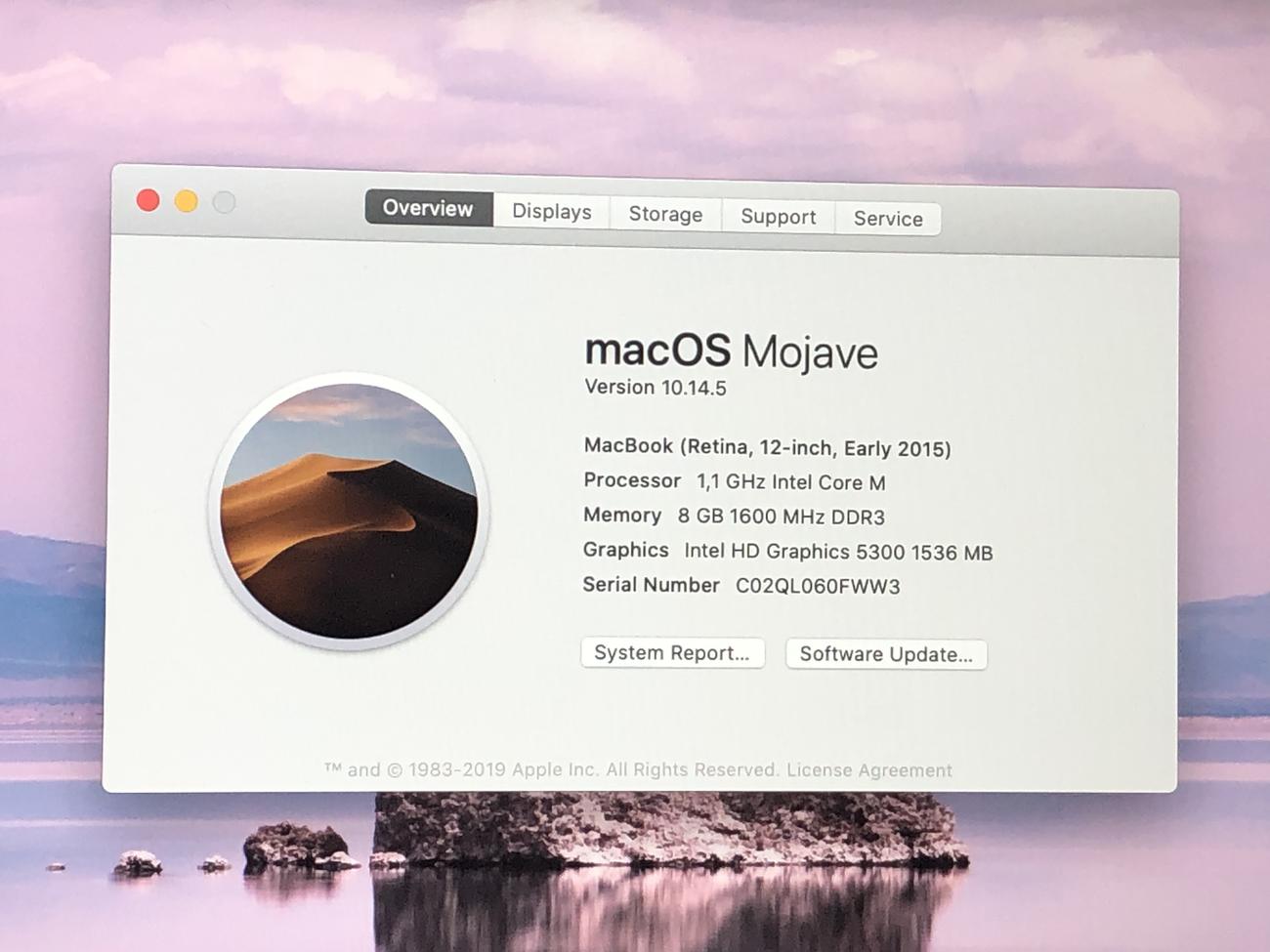Click the 1,1 GHz Intel Core M value
Screen dimensions: 1270x952
[791, 482]
